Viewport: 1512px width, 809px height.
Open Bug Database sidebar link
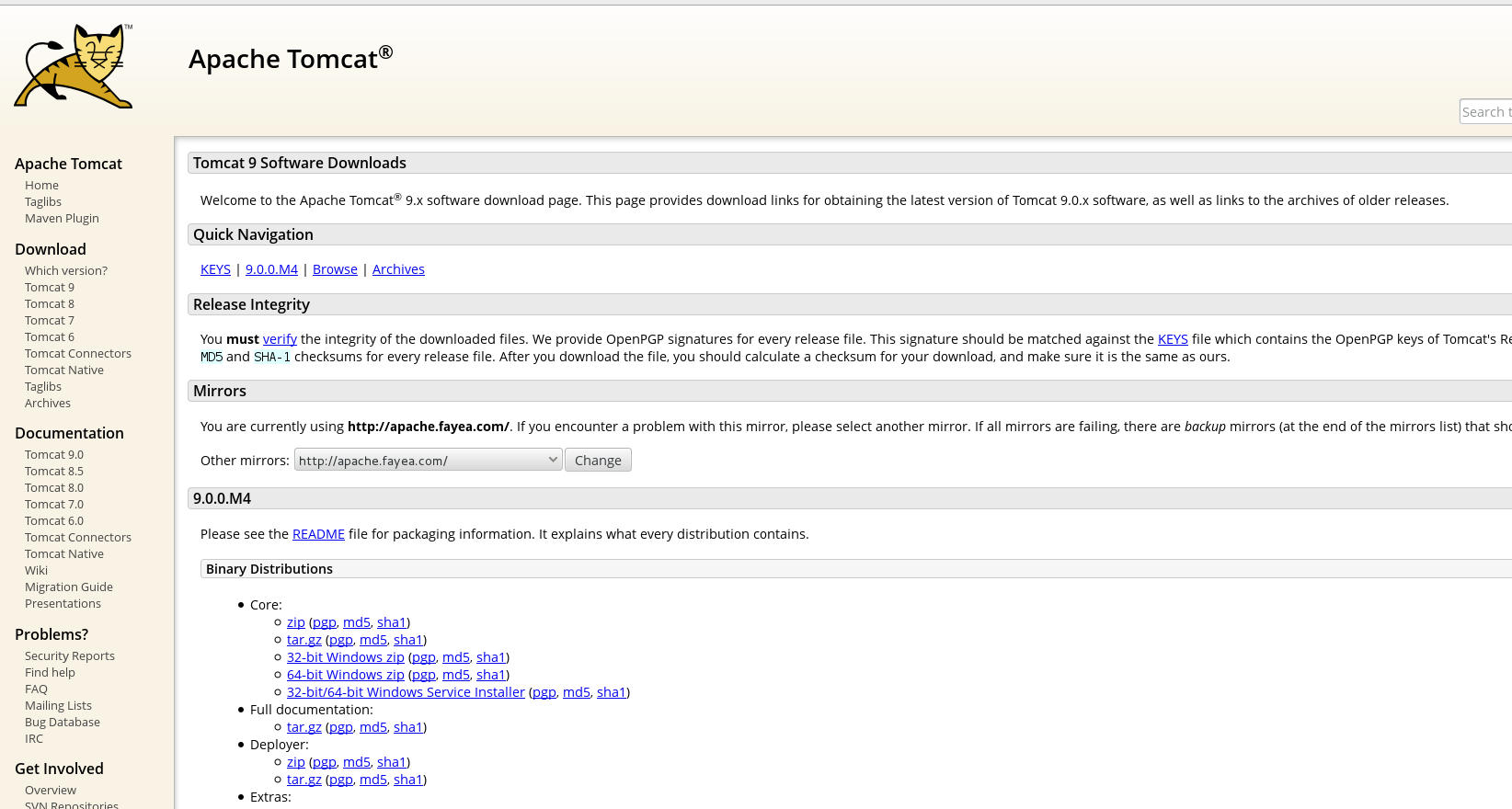(63, 722)
